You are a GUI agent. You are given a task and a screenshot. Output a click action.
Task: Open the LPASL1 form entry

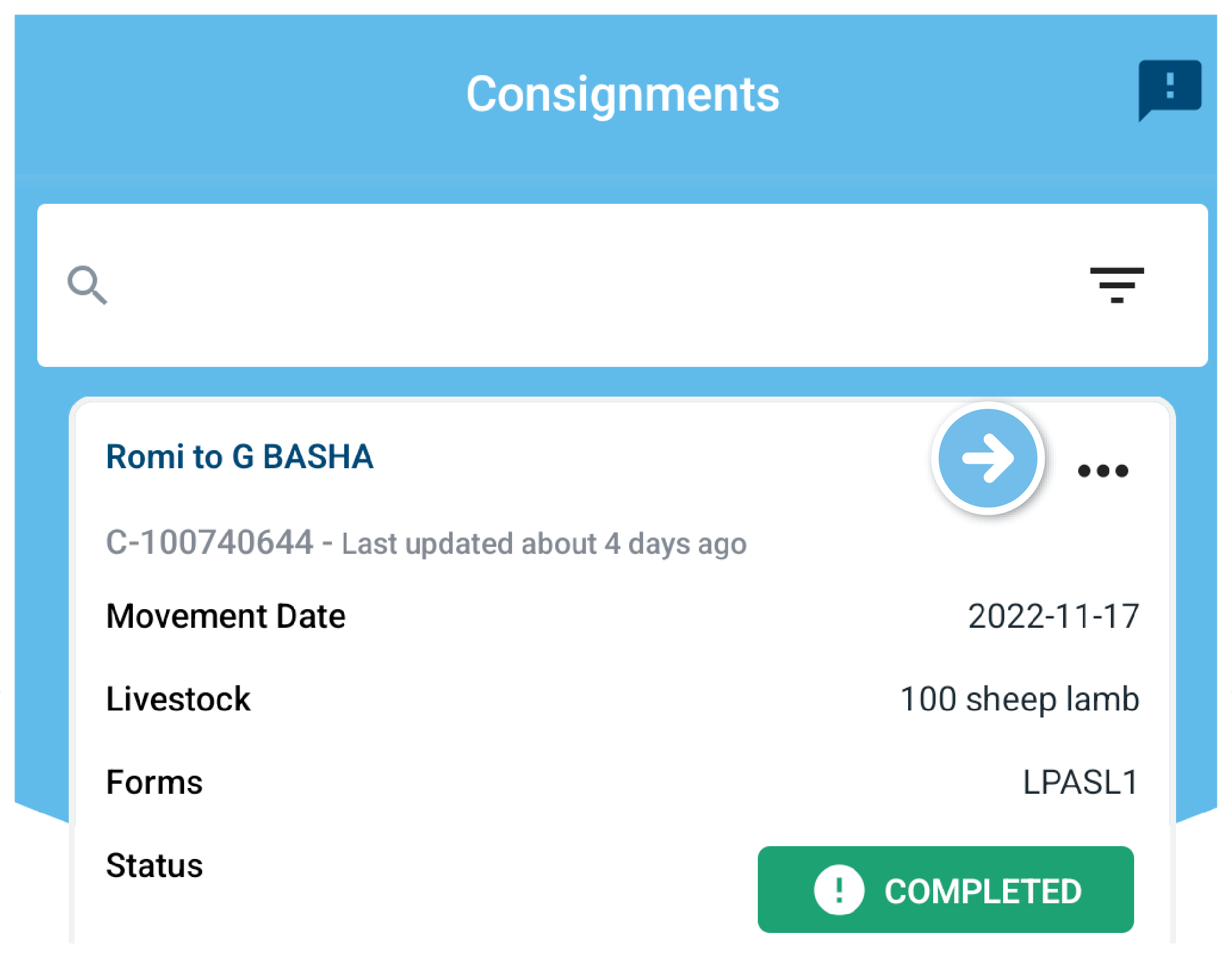pos(1080,782)
